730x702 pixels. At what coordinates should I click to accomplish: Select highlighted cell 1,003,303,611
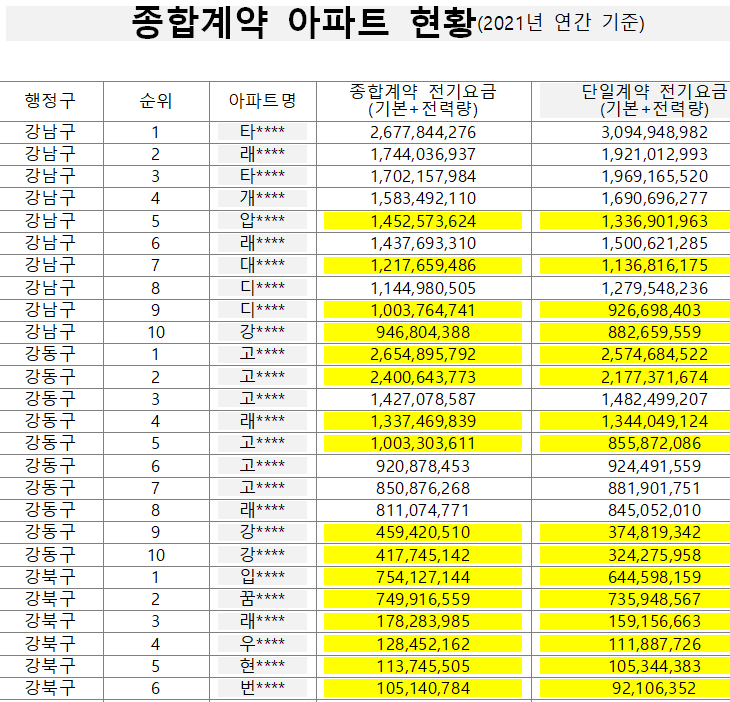click(423, 444)
